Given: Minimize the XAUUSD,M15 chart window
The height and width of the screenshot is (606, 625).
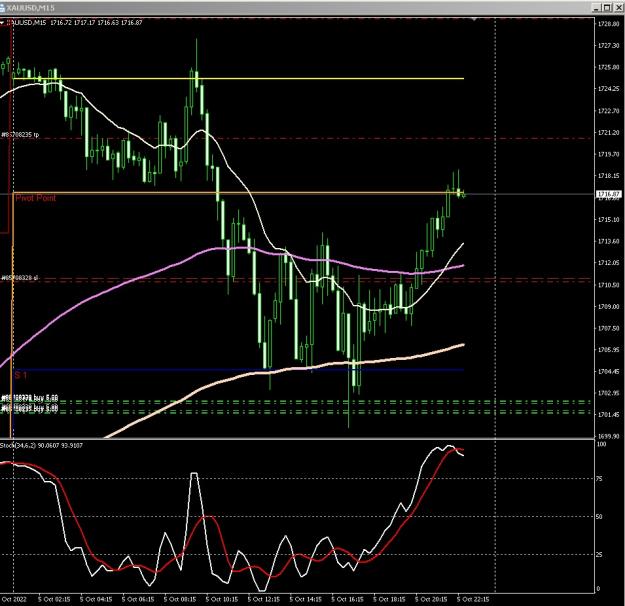Looking at the screenshot, I should (x=597, y=8).
